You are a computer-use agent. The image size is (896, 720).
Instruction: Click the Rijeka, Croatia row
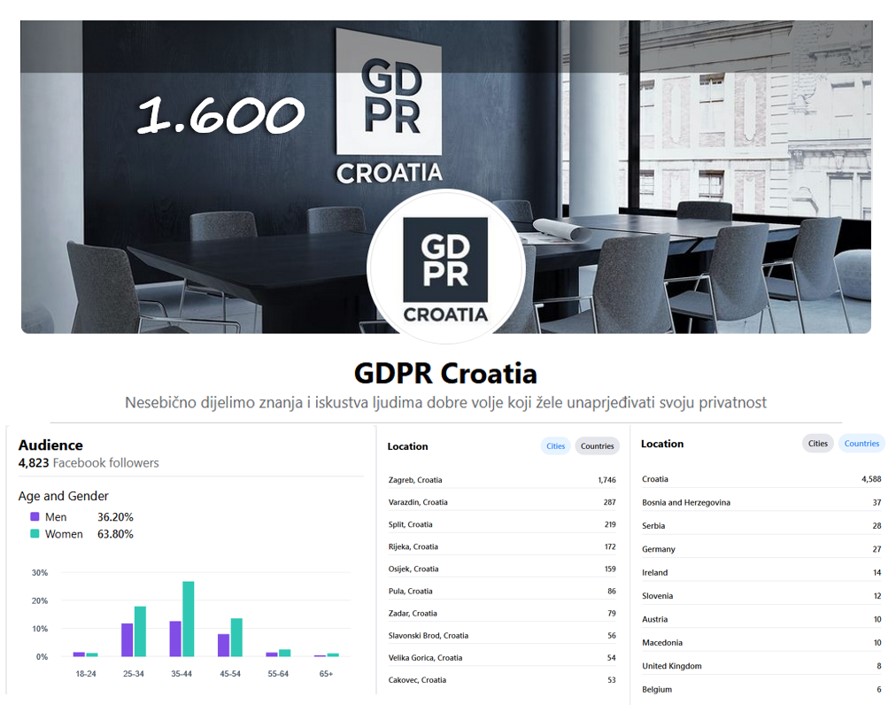[502, 547]
